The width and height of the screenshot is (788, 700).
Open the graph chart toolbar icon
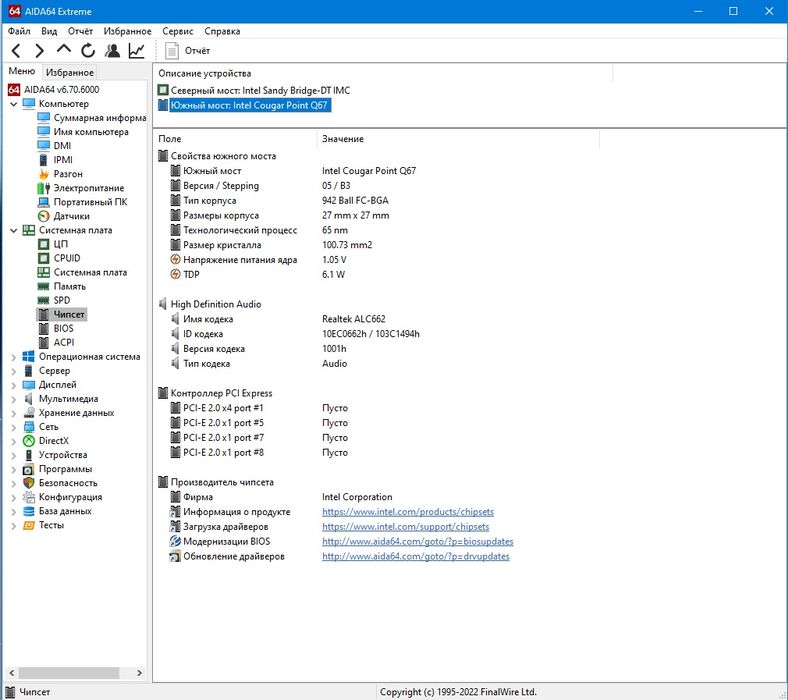point(136,50)
